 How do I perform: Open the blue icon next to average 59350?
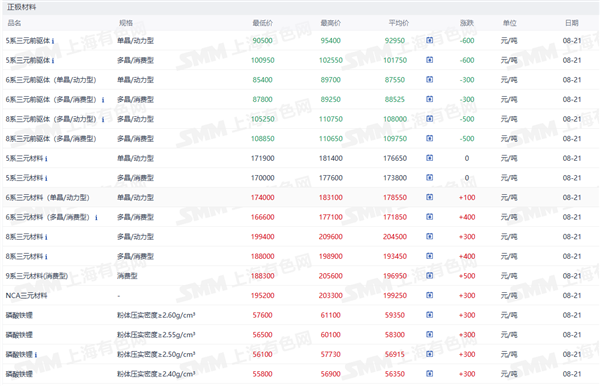(x=429, y=315)
